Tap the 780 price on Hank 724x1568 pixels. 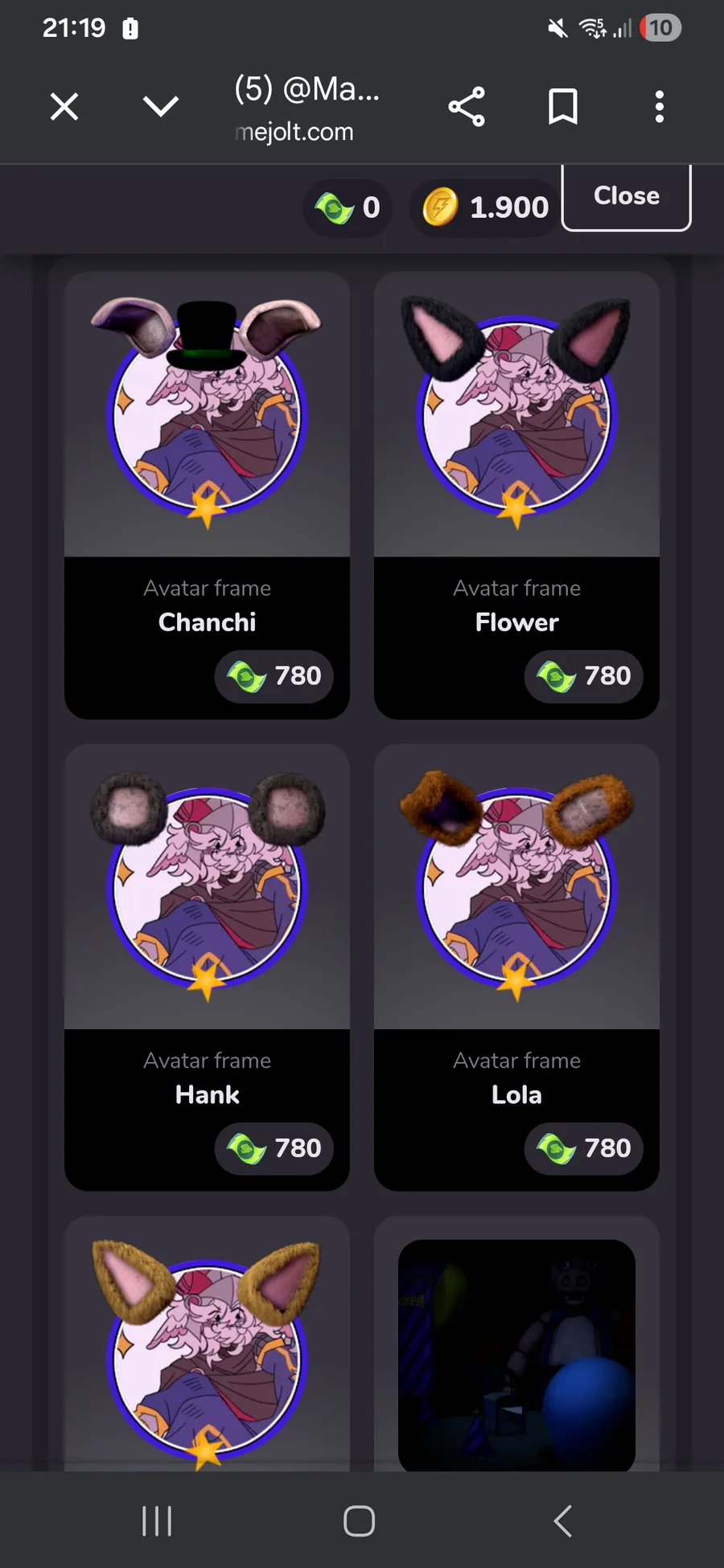274,1148
